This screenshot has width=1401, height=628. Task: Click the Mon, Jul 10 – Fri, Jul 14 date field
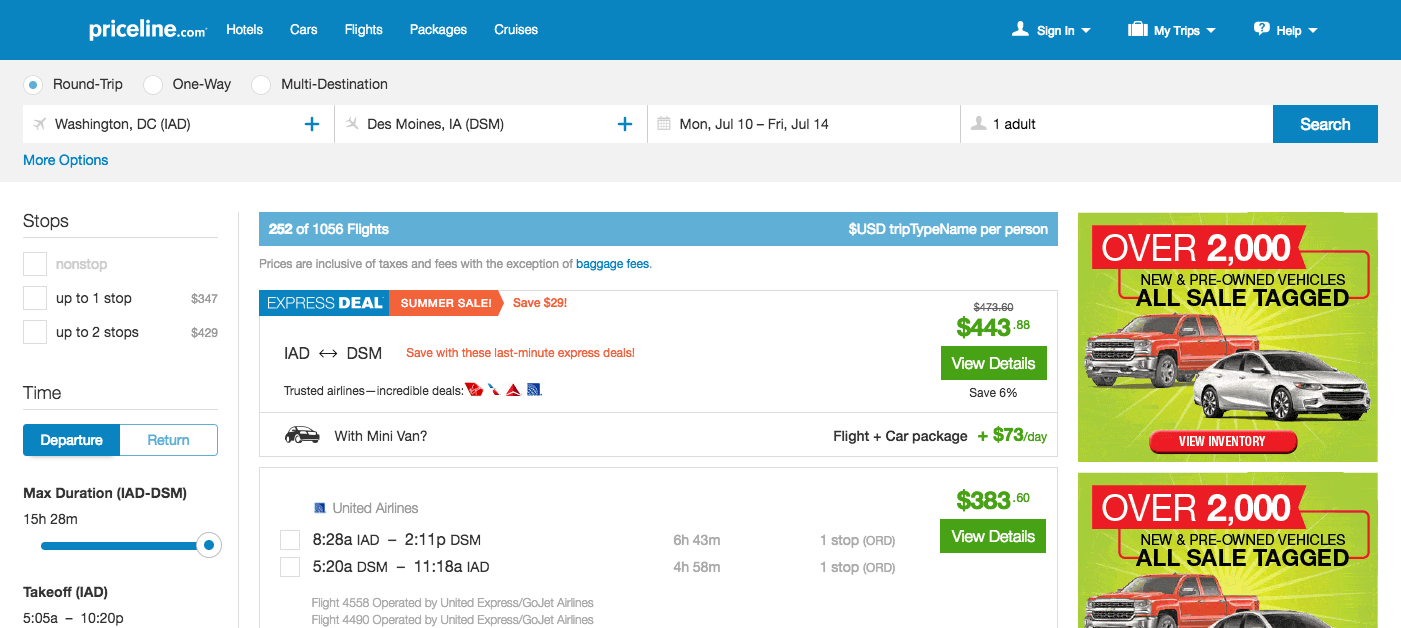tap(804, 124)
